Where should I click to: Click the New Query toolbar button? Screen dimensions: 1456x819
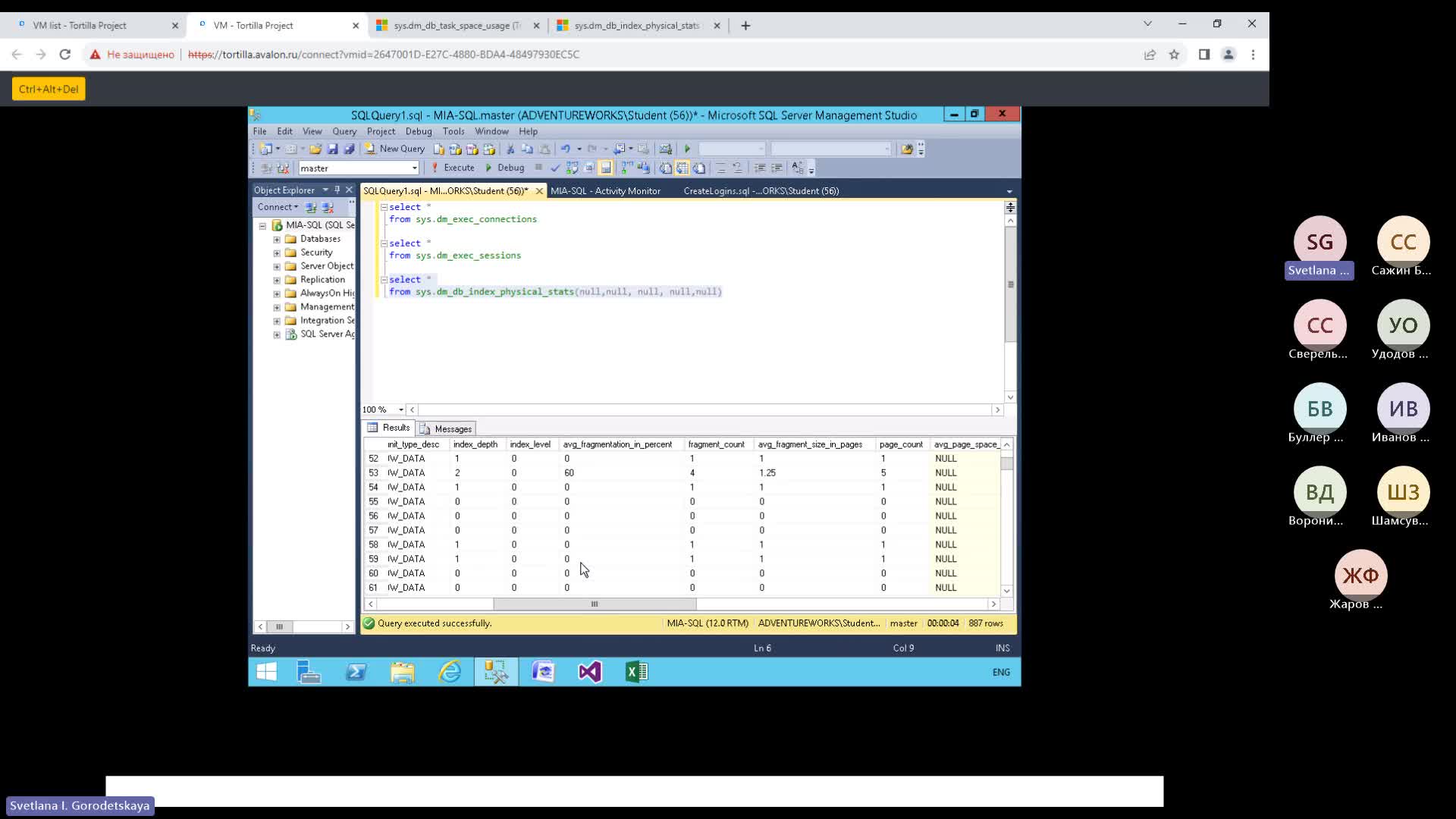tap(394, 149)
